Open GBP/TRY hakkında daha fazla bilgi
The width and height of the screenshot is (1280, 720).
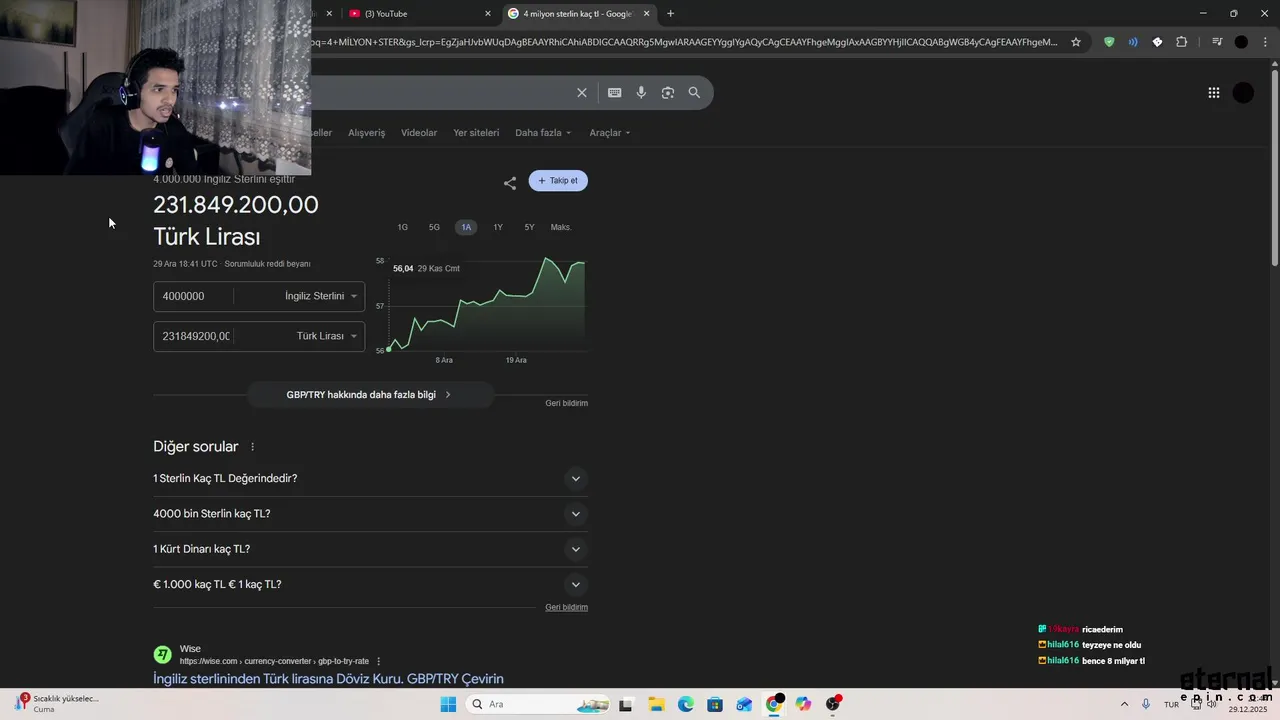click(370, 395)
